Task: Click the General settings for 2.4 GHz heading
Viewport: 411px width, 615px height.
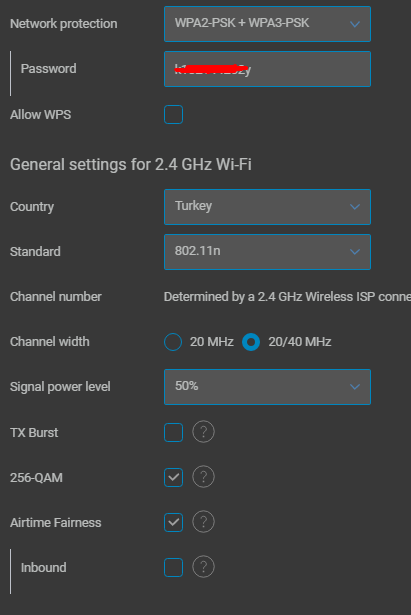Action: click(x=131, y=164)
